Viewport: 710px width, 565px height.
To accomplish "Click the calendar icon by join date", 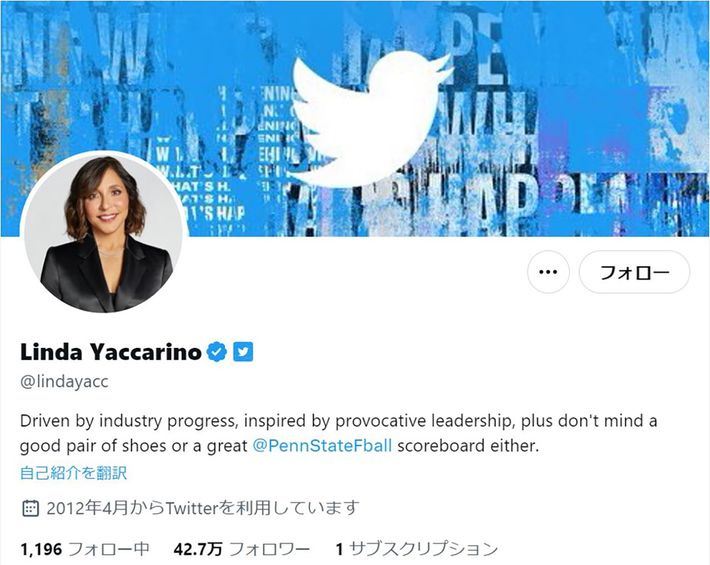I will [x=30, y=508].
